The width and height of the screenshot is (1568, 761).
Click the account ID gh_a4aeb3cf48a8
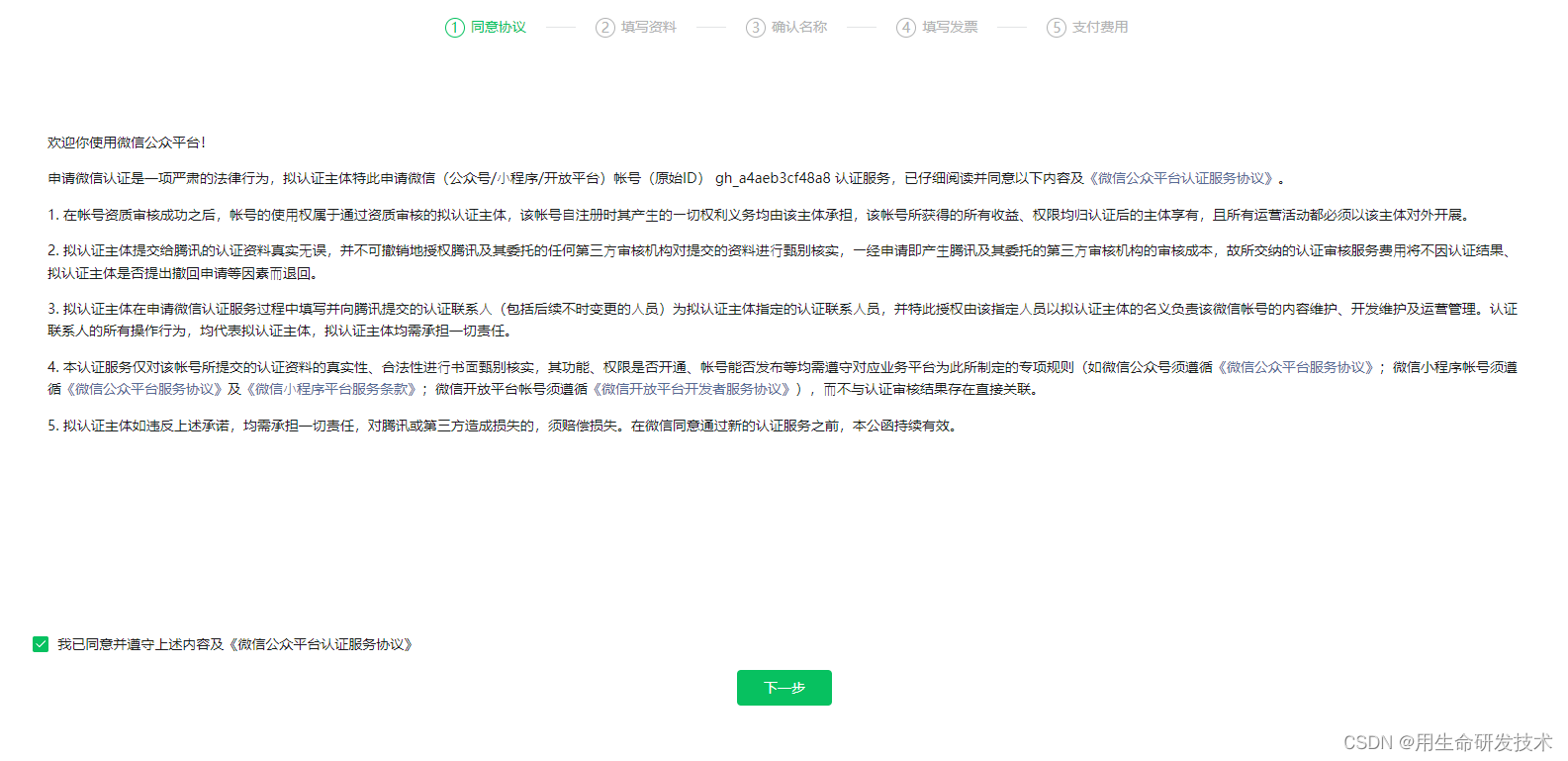click(x=773, y=178)
